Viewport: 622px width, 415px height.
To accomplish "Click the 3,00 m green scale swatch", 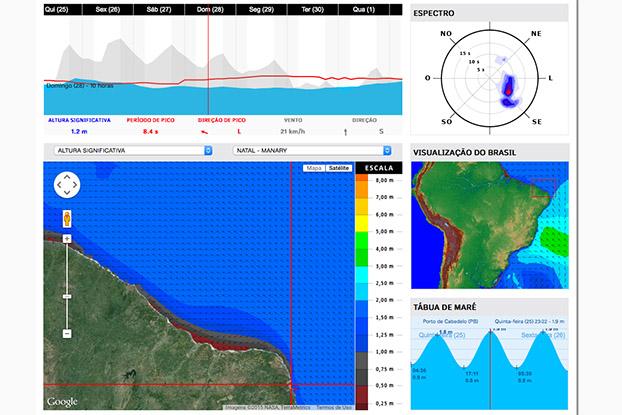I will coord(362,258).
